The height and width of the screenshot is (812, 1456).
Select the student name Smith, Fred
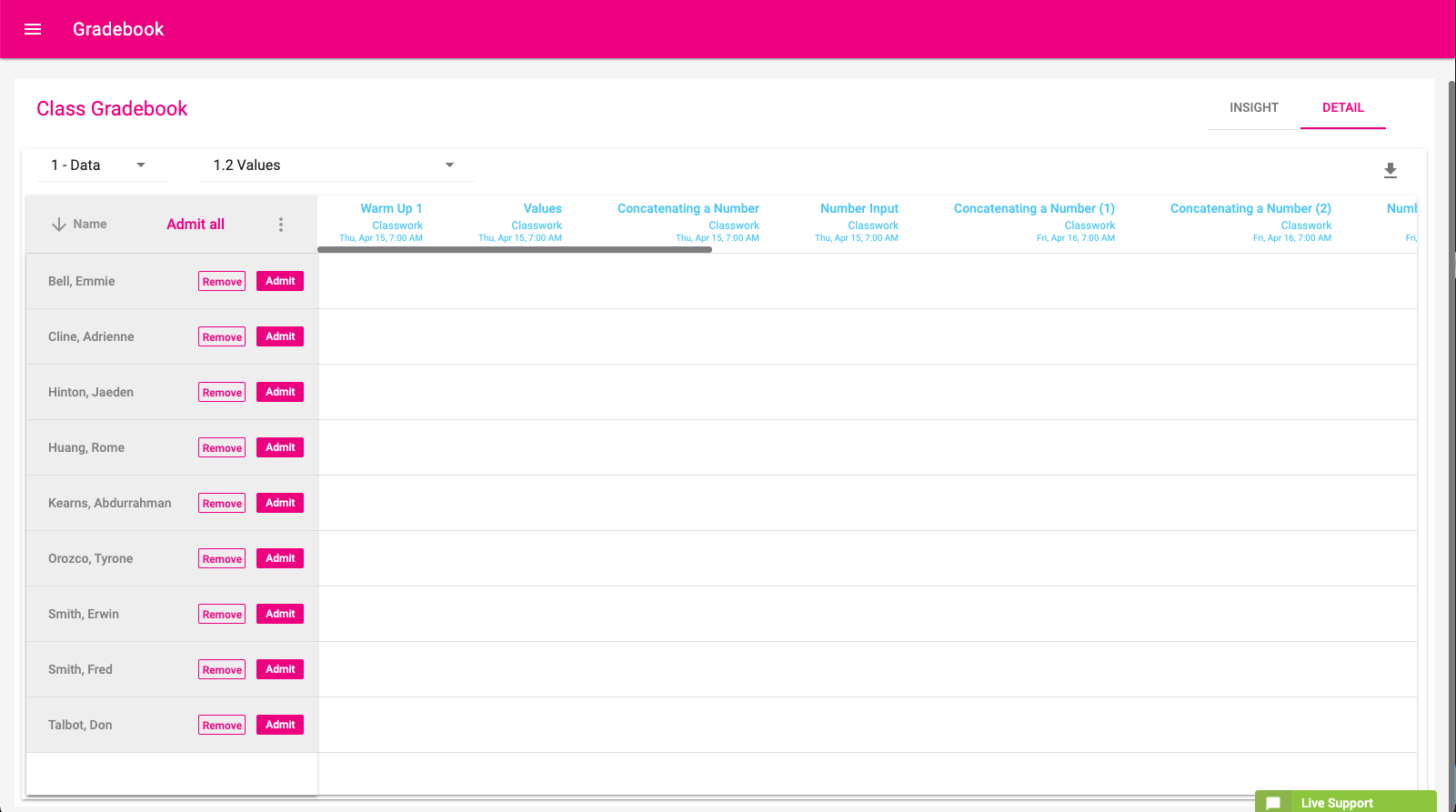80,670
